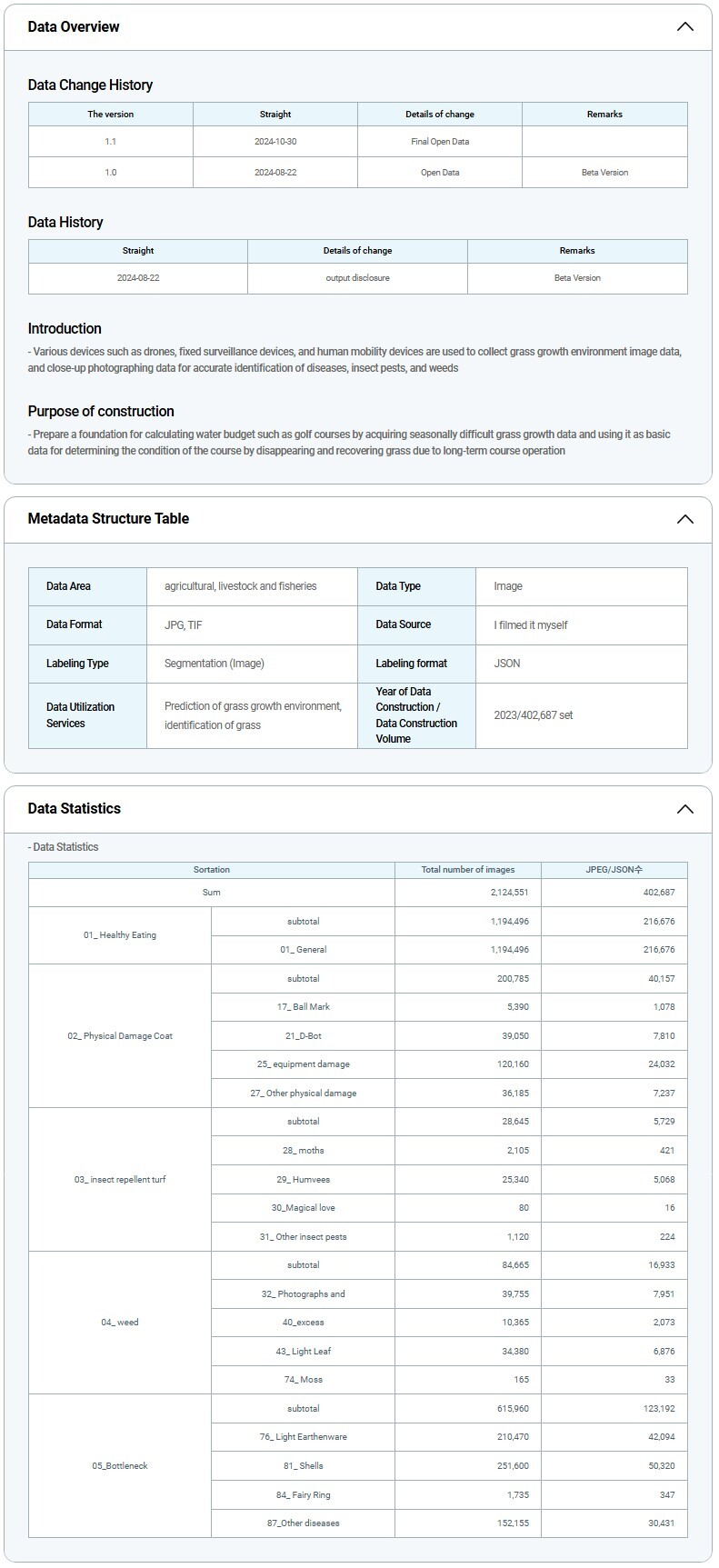This screenshot has height=1568, width=719.
Task: Collapse the Data Overview section chevron
Action: (684, 26)
